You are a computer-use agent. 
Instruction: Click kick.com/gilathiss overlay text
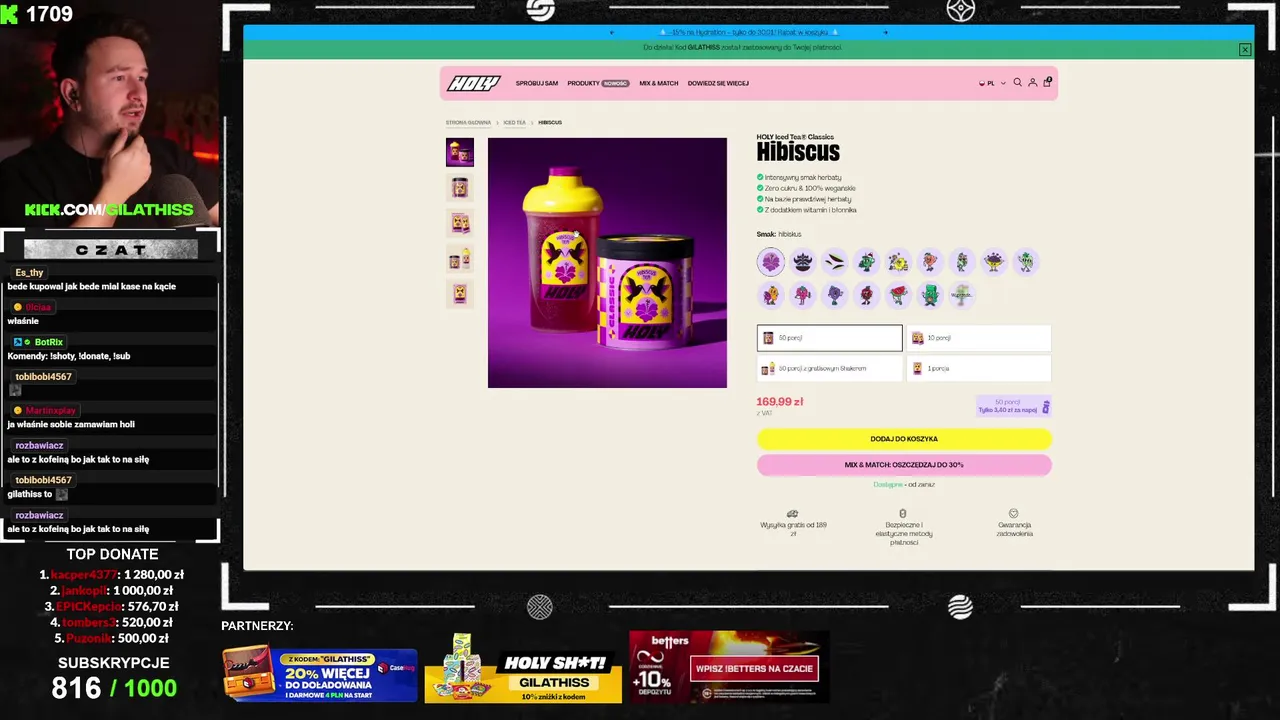109,210
